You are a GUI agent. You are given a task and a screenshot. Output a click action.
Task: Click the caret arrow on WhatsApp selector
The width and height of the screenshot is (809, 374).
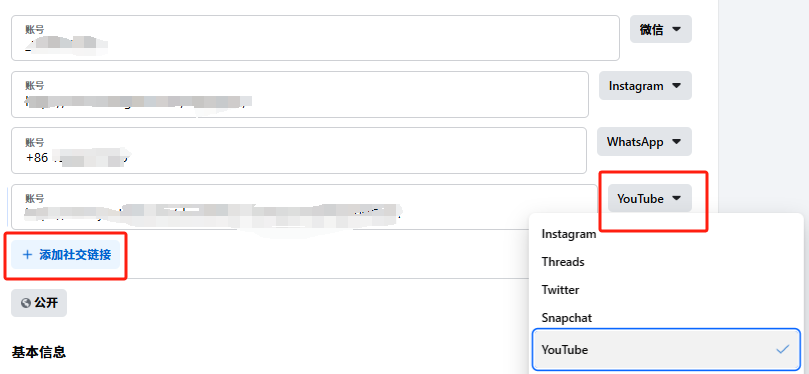[676, 142]
